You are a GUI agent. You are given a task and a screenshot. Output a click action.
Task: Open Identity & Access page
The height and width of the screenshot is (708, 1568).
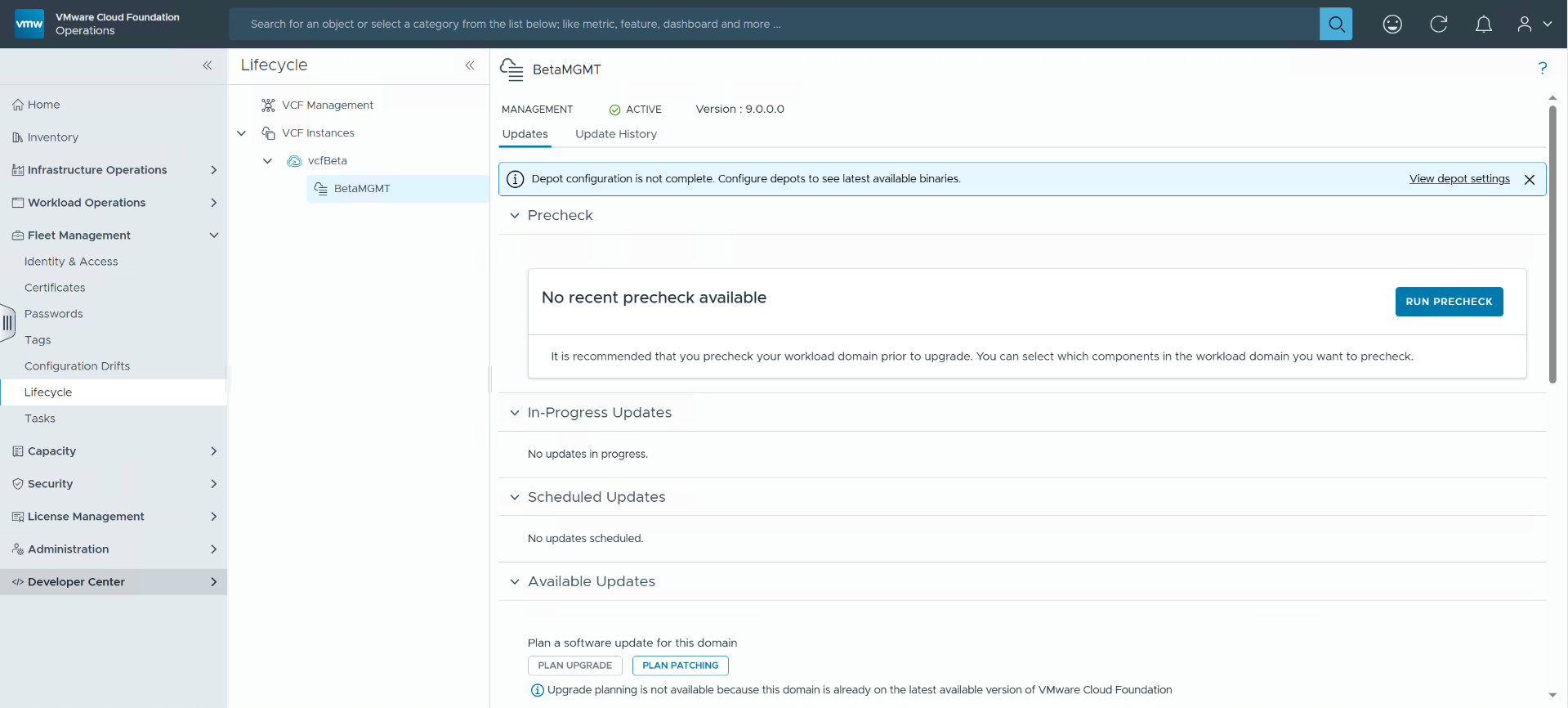pyautogui.click(x=71, y=262)
